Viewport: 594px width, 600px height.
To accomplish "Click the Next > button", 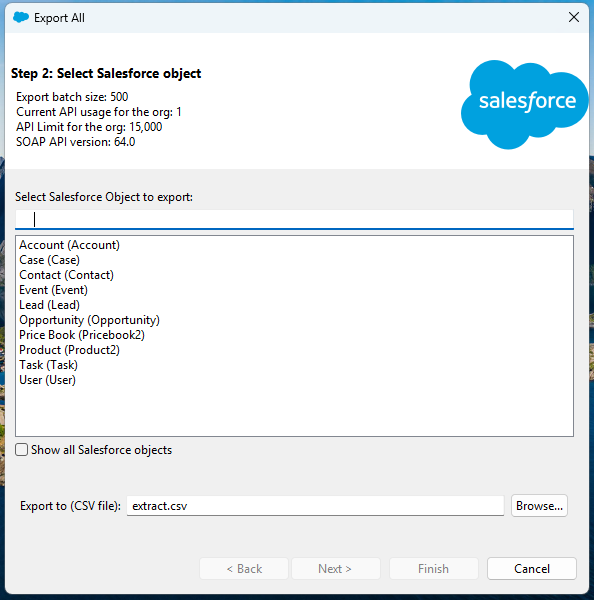I will pyautogui.click(x=336, y=569).
